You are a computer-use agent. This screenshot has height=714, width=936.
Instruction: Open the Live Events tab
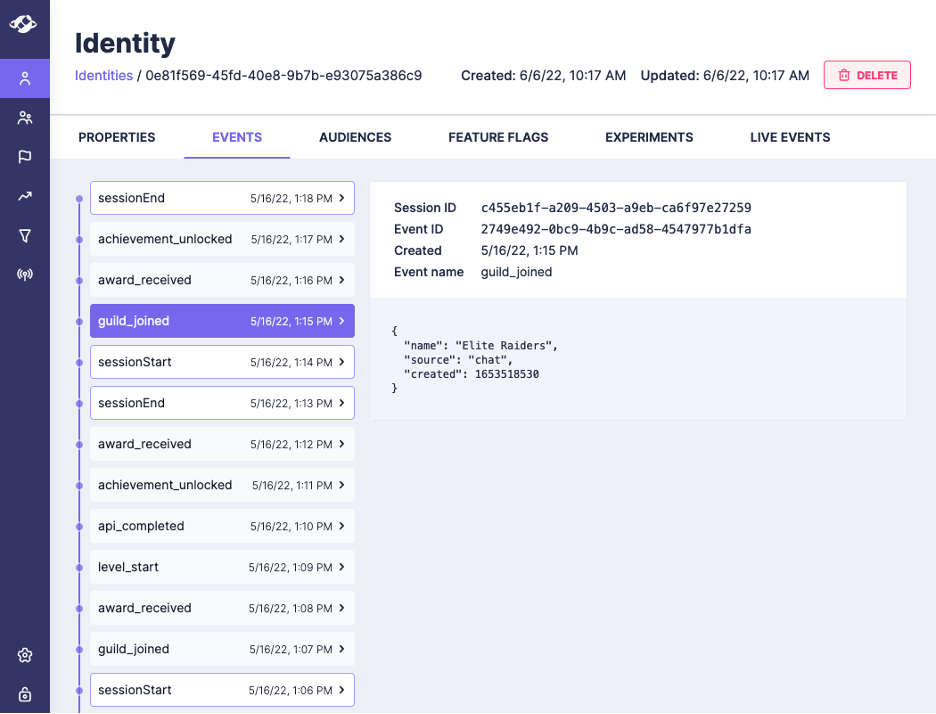pos(790,137)
